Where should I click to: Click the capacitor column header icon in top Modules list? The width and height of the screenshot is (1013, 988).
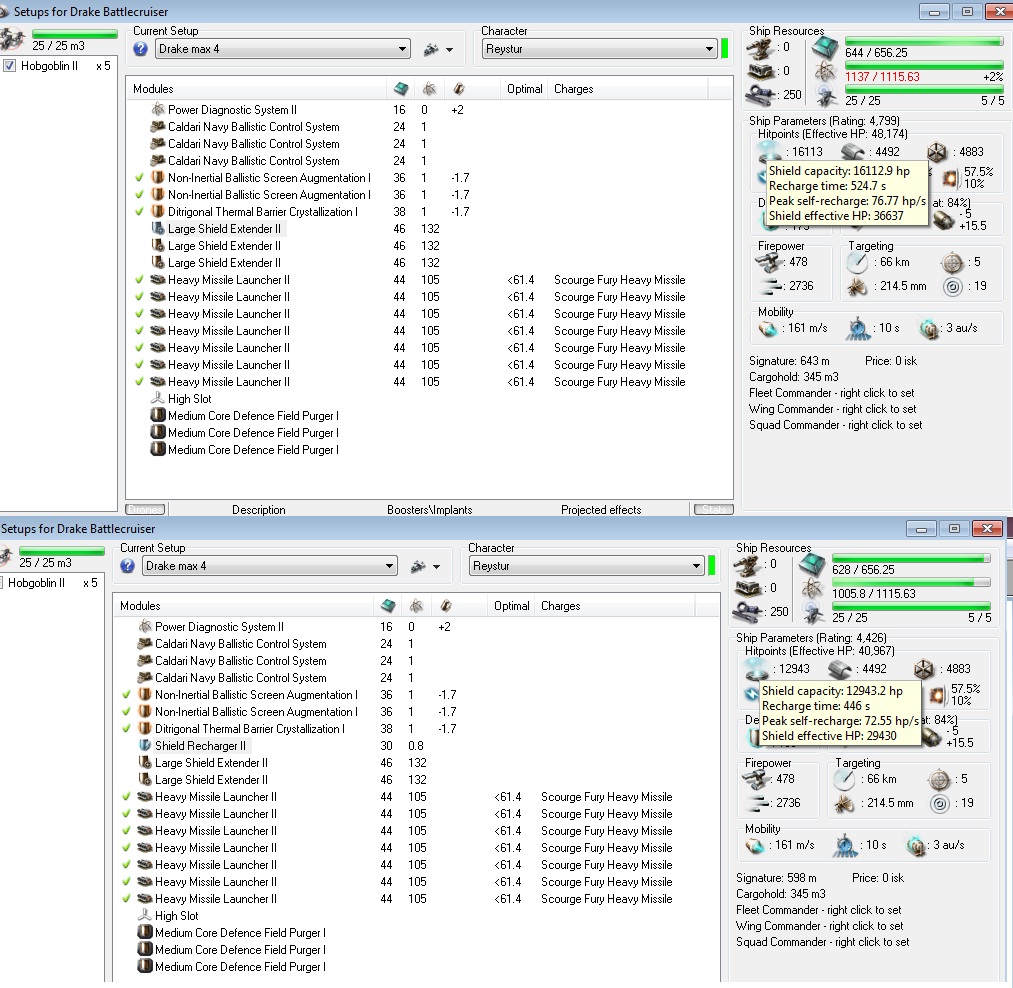[459, 89]
